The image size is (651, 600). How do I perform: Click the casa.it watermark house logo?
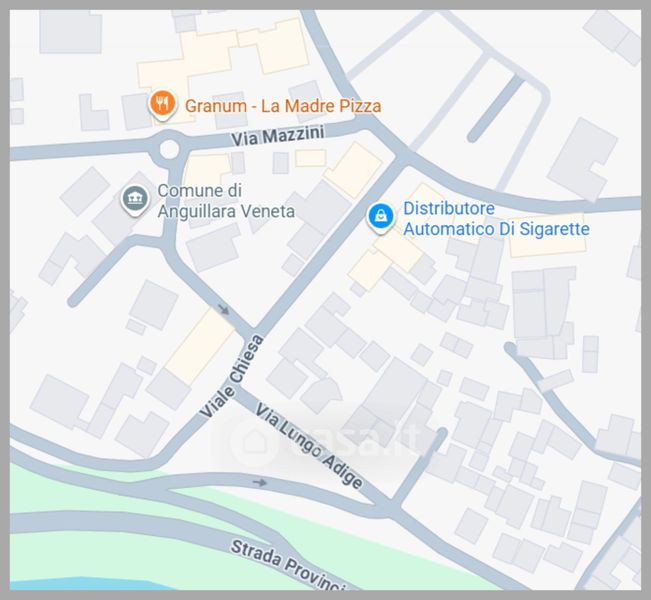point(254,443)
